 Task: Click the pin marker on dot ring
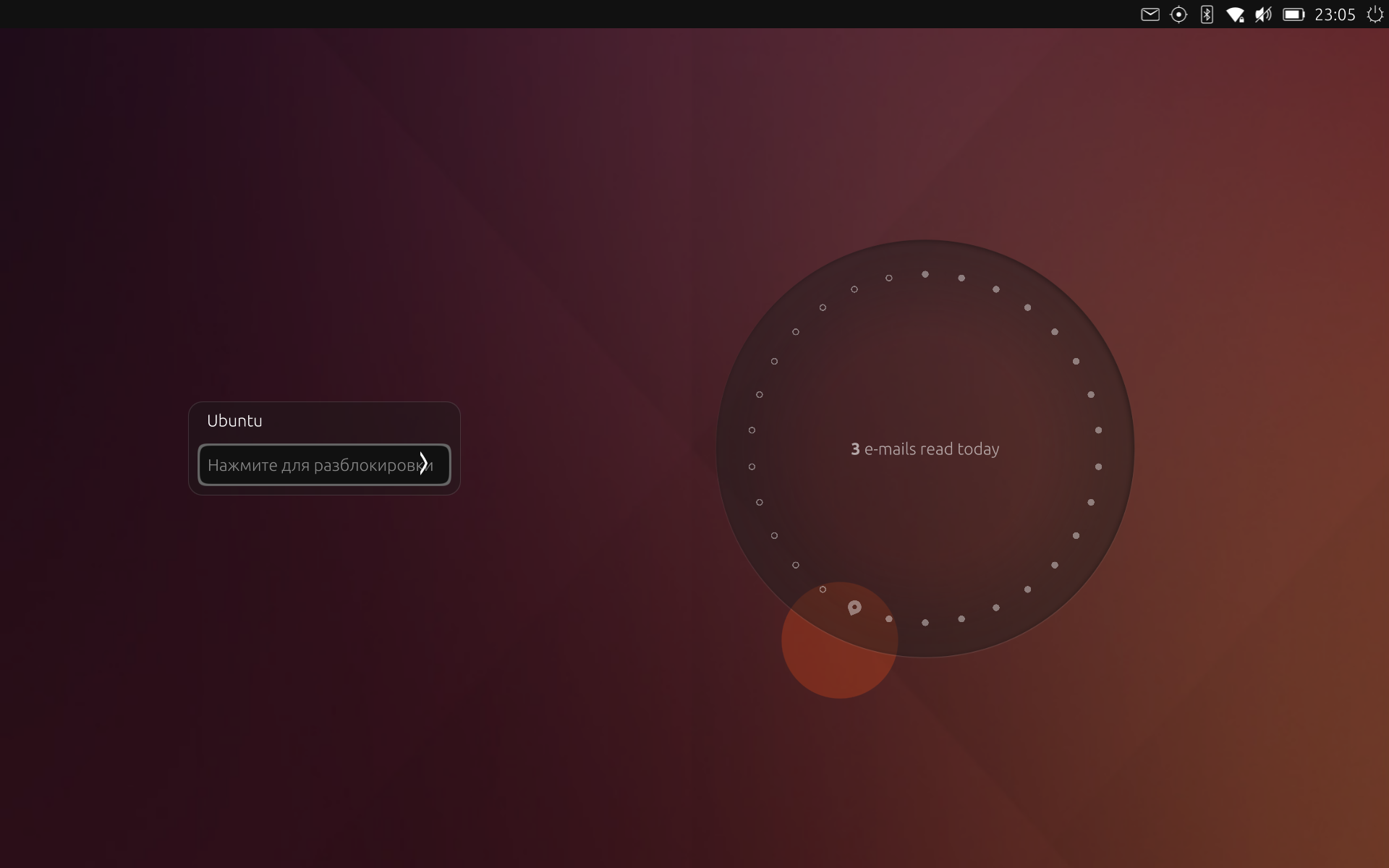tap(854, 608)
